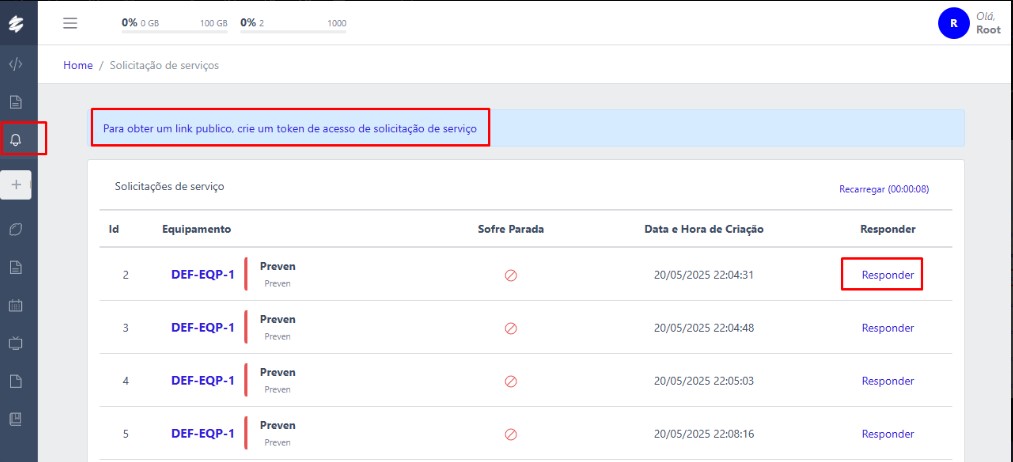Click the Data e Hora de Criação header

coord(703,229)
